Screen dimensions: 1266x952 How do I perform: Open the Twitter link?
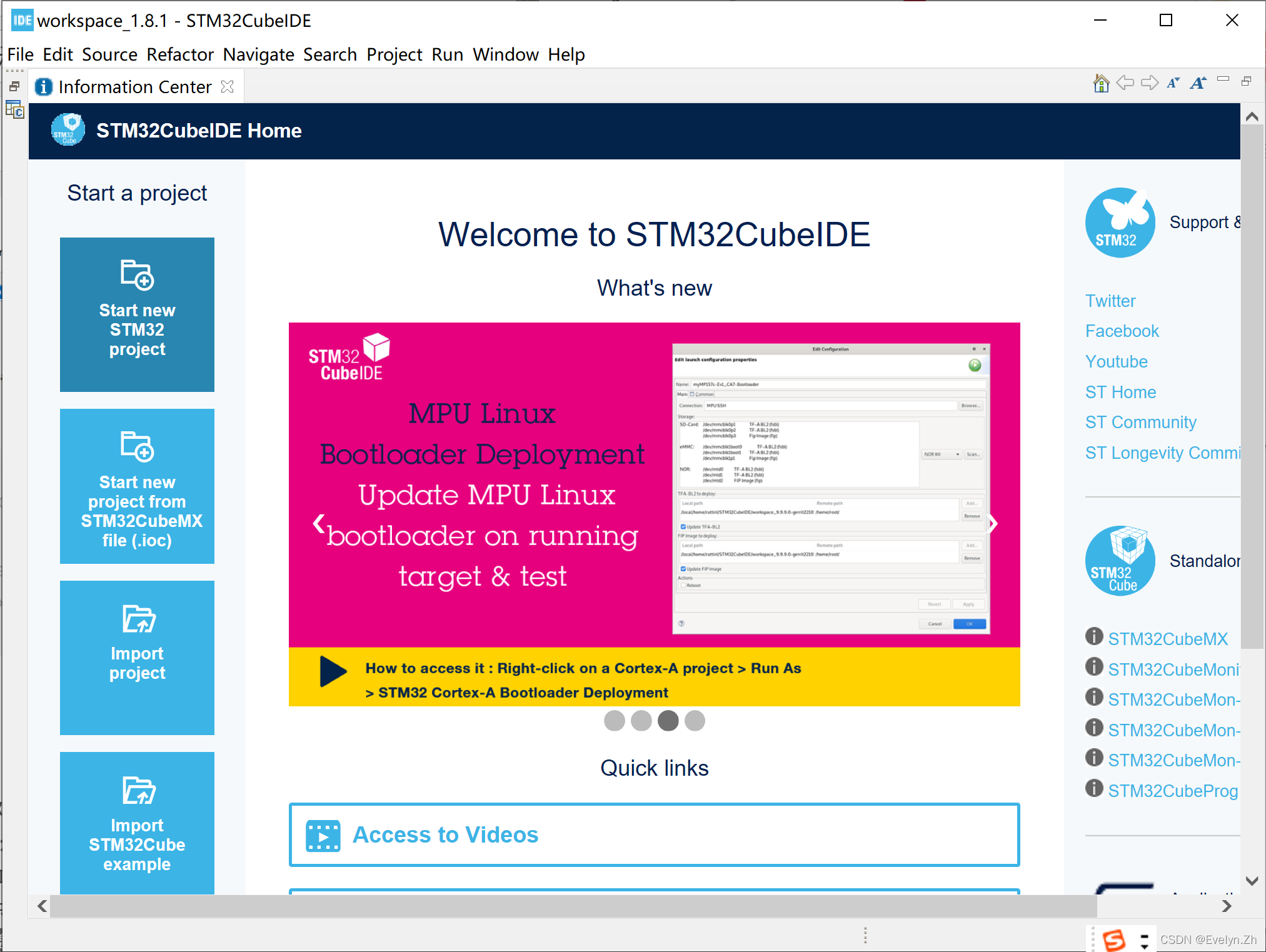[1110, 301]
